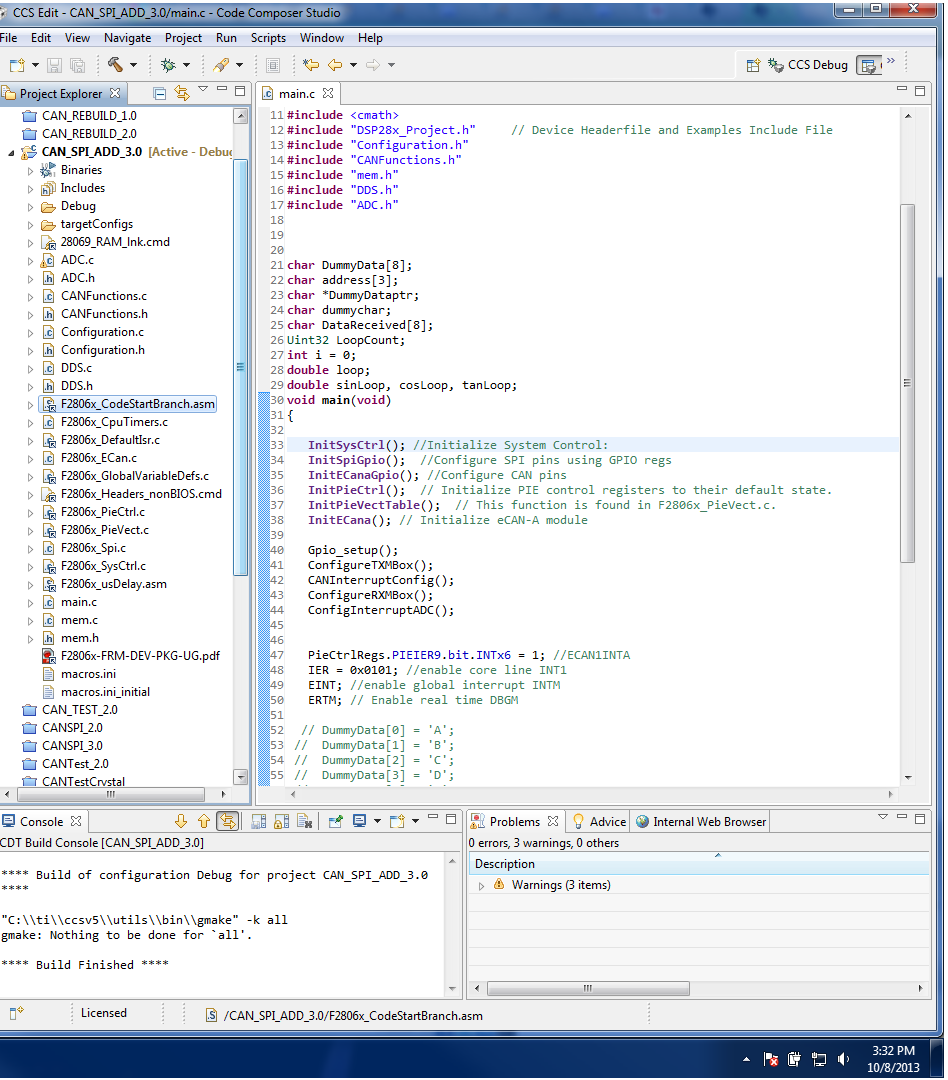Viewport: 948px width, 1080px height.
Task: Open debug configurations via the bug icon
Action: tap(167, 64)
